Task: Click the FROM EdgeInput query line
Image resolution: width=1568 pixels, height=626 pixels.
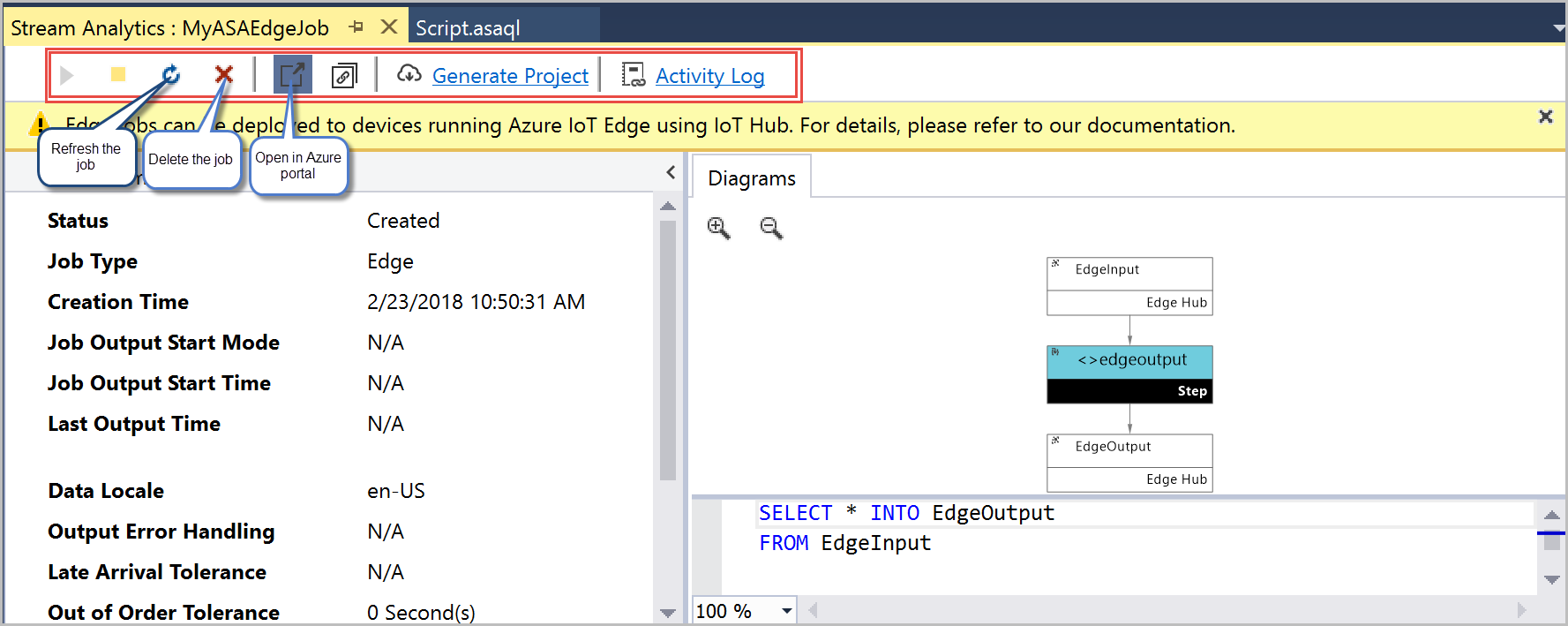Action: 844,543
